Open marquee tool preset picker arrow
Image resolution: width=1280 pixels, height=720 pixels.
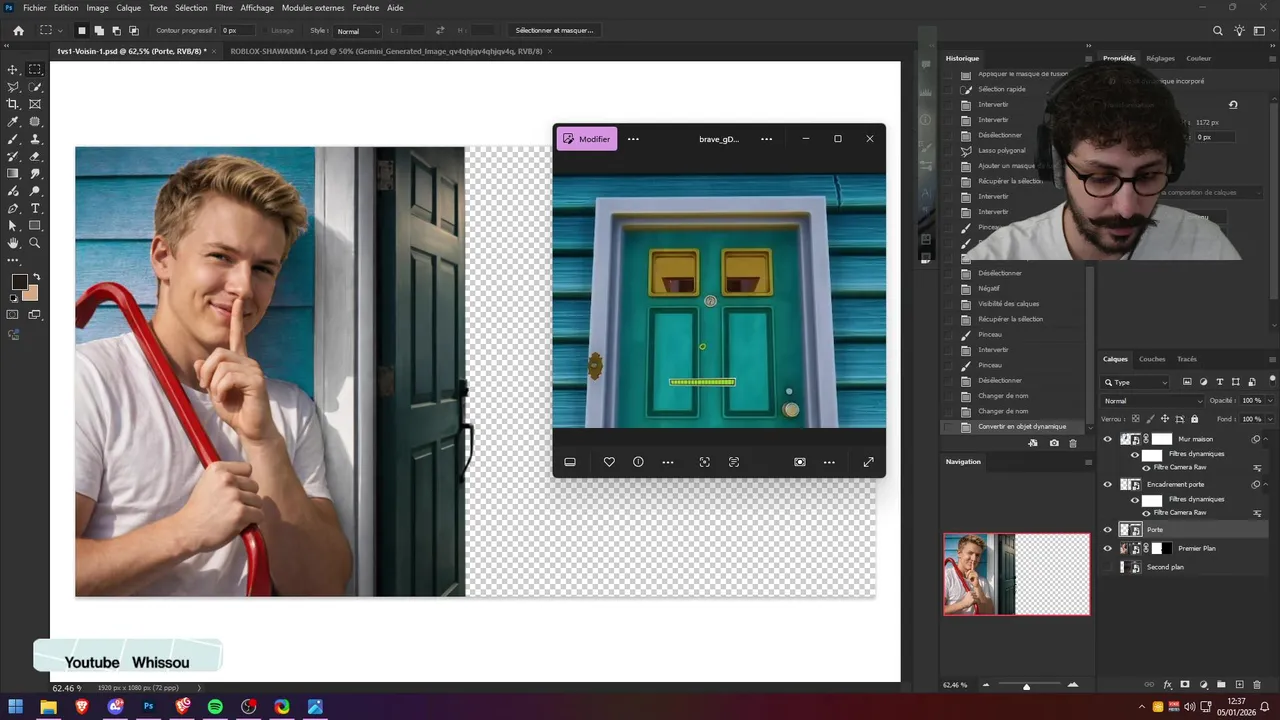coord(59,31)
